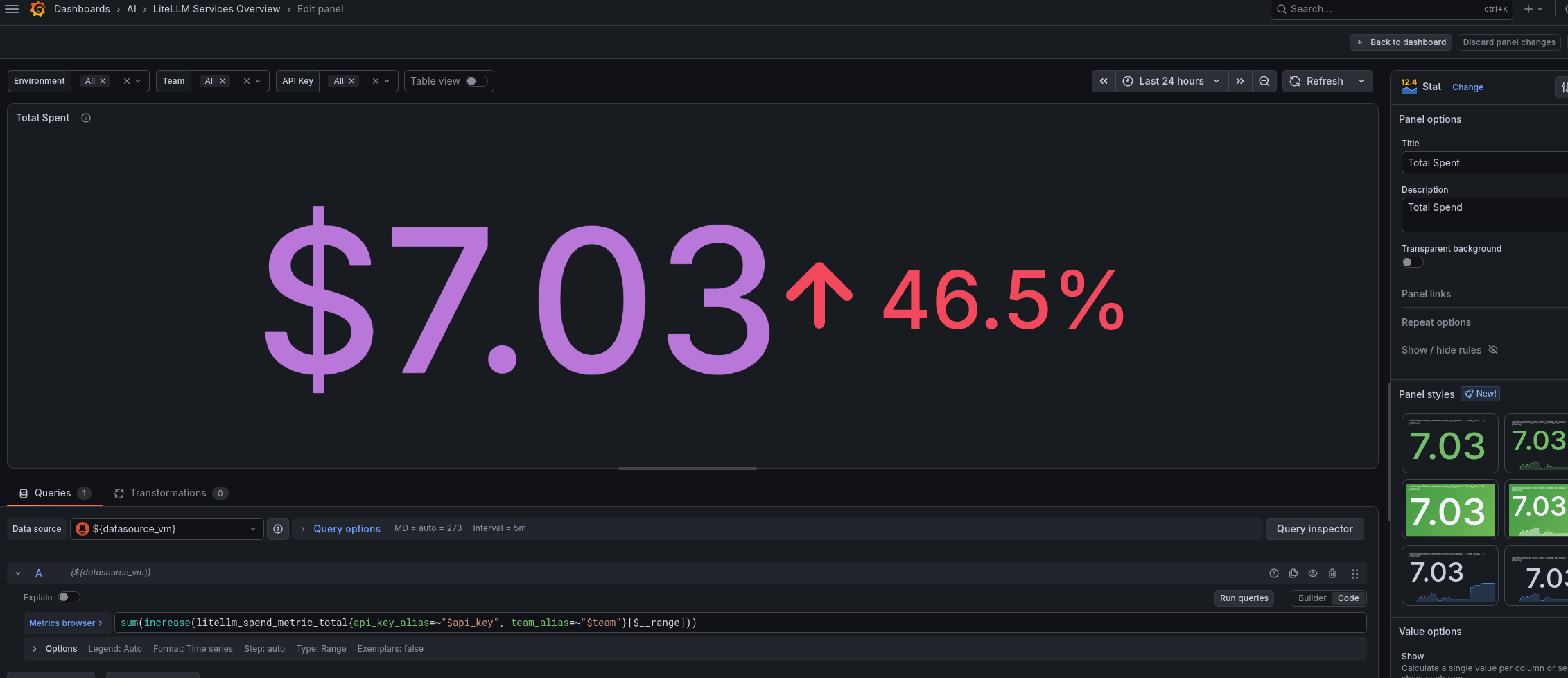Delete query A with trash icon
Screen dimensions: 1568x678
[x=1332, y=573]
